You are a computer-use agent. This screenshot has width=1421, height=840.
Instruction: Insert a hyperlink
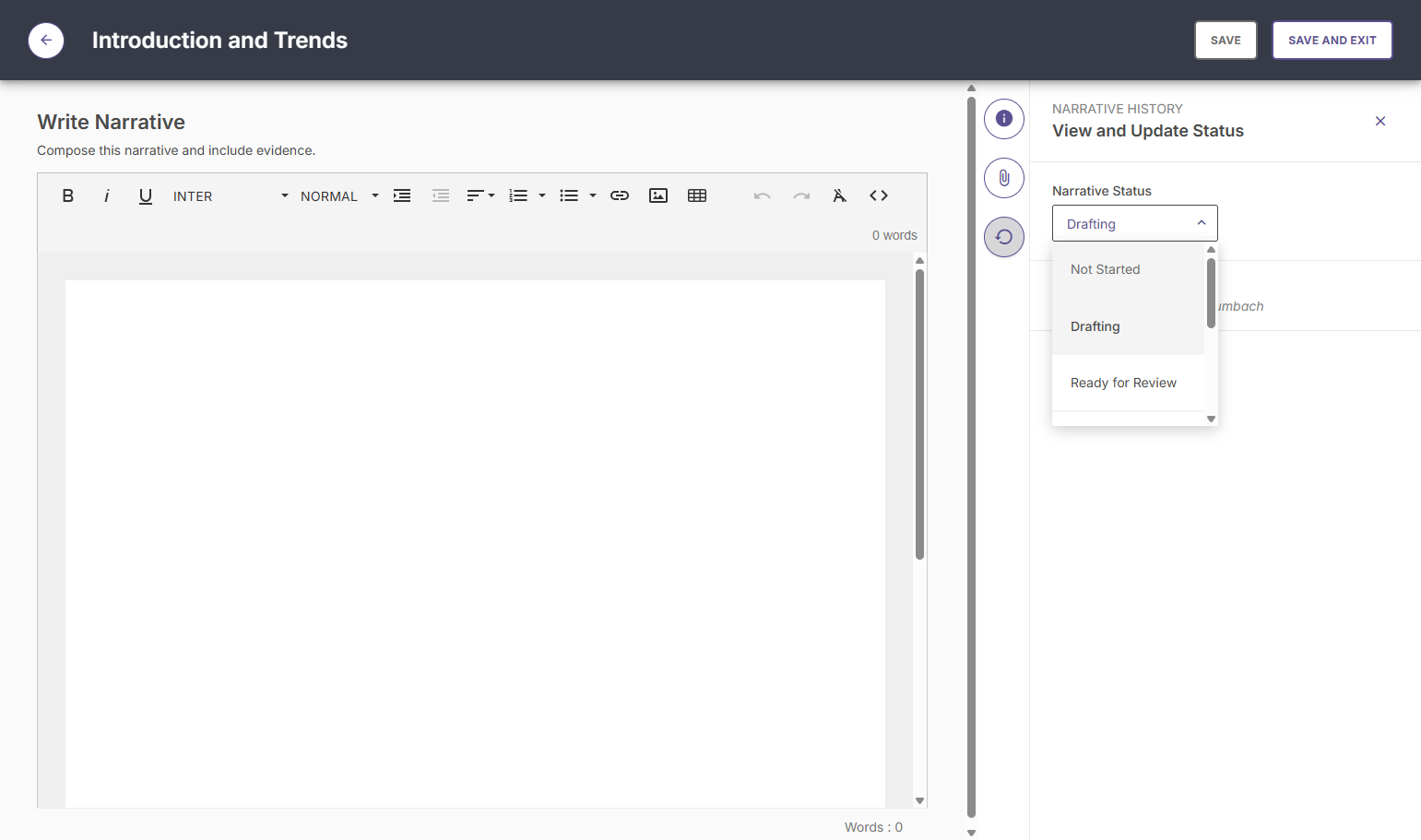(x=620, y=195)
